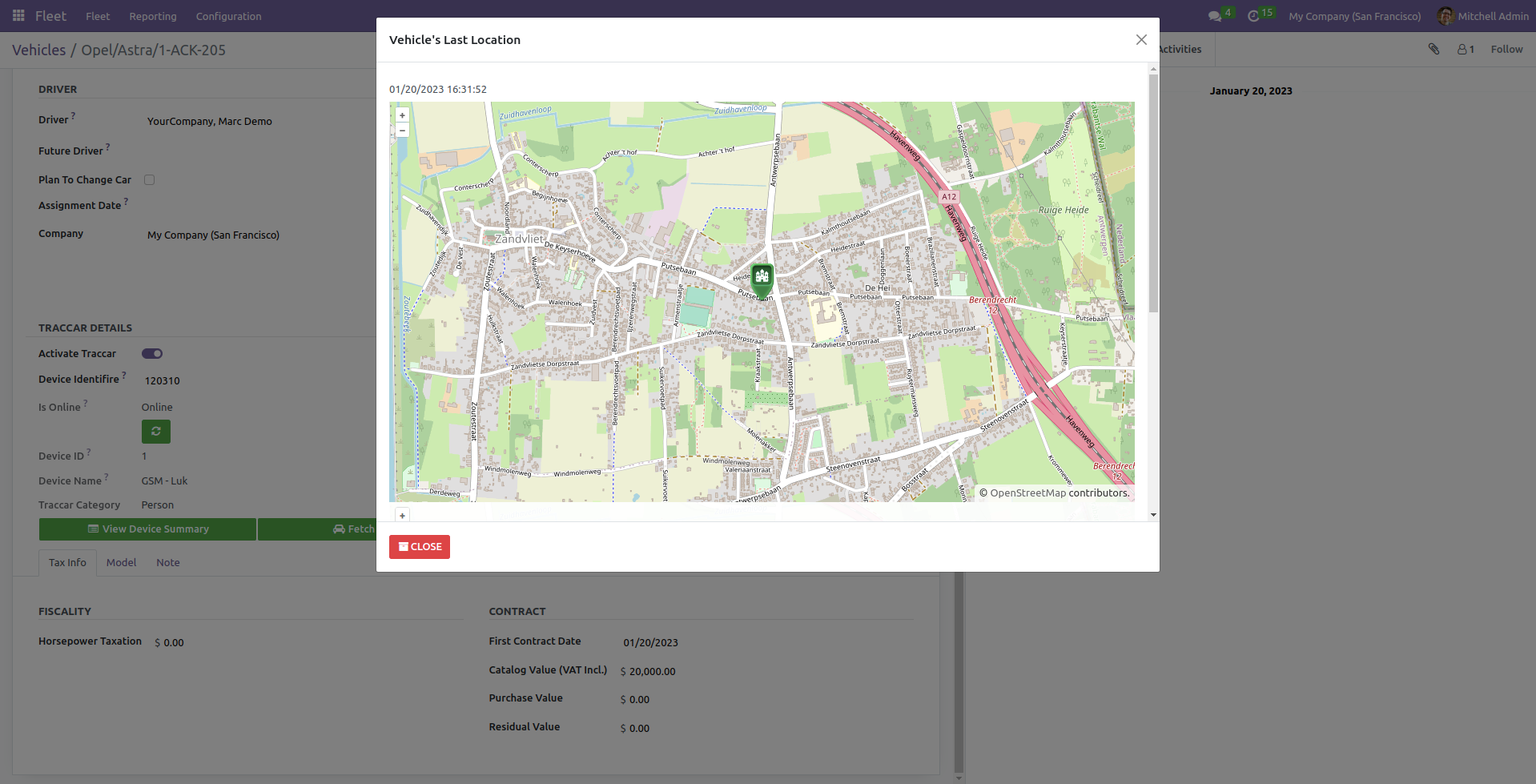Click the dialog's vertical scrollbar
The height and width of the screenshot is (784, 1536).
pos(1153,192)
